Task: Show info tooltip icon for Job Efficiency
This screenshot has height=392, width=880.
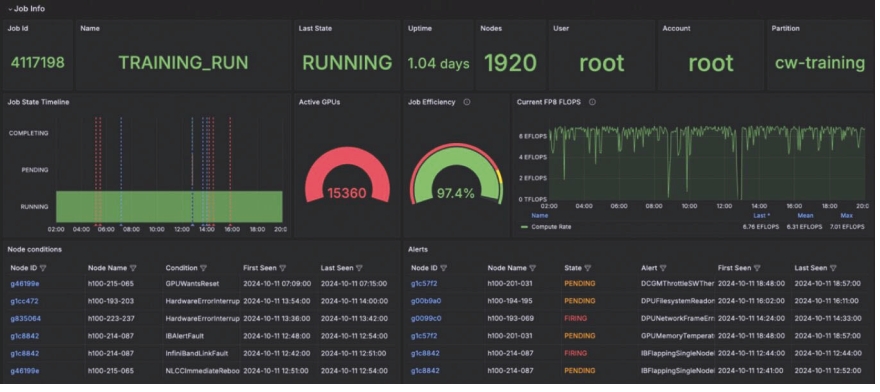Action: tap(467, 102)
